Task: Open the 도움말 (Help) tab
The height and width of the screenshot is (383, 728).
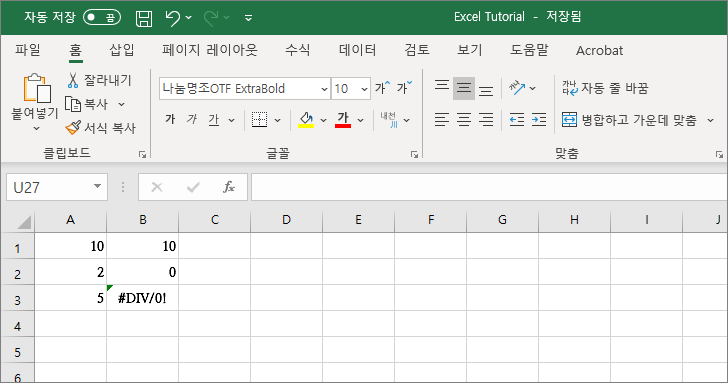Action: [x=529, y=50]
